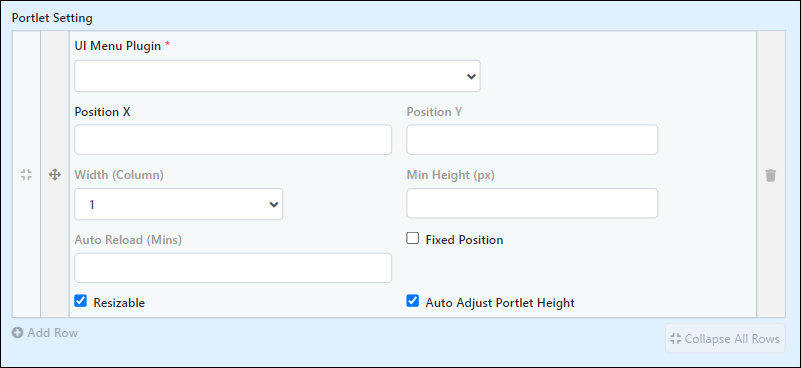Screen dimensions: 801x368
Task: Click the collapse row icon on left edge
Action: [26, 175]
